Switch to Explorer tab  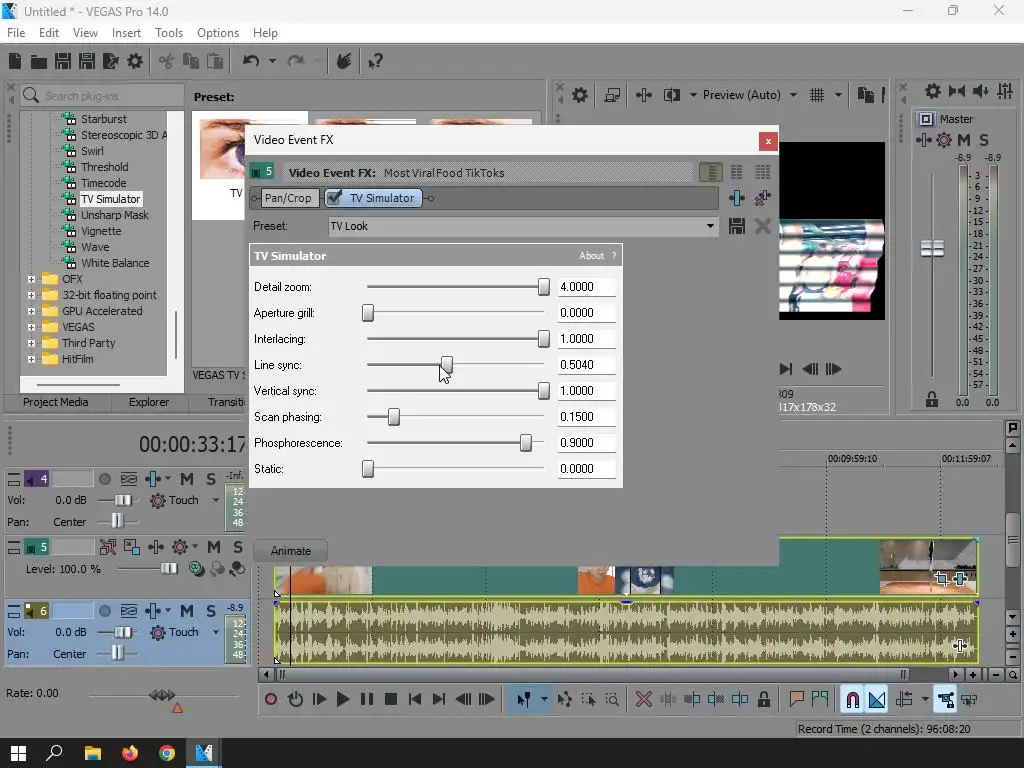[149, 402]
